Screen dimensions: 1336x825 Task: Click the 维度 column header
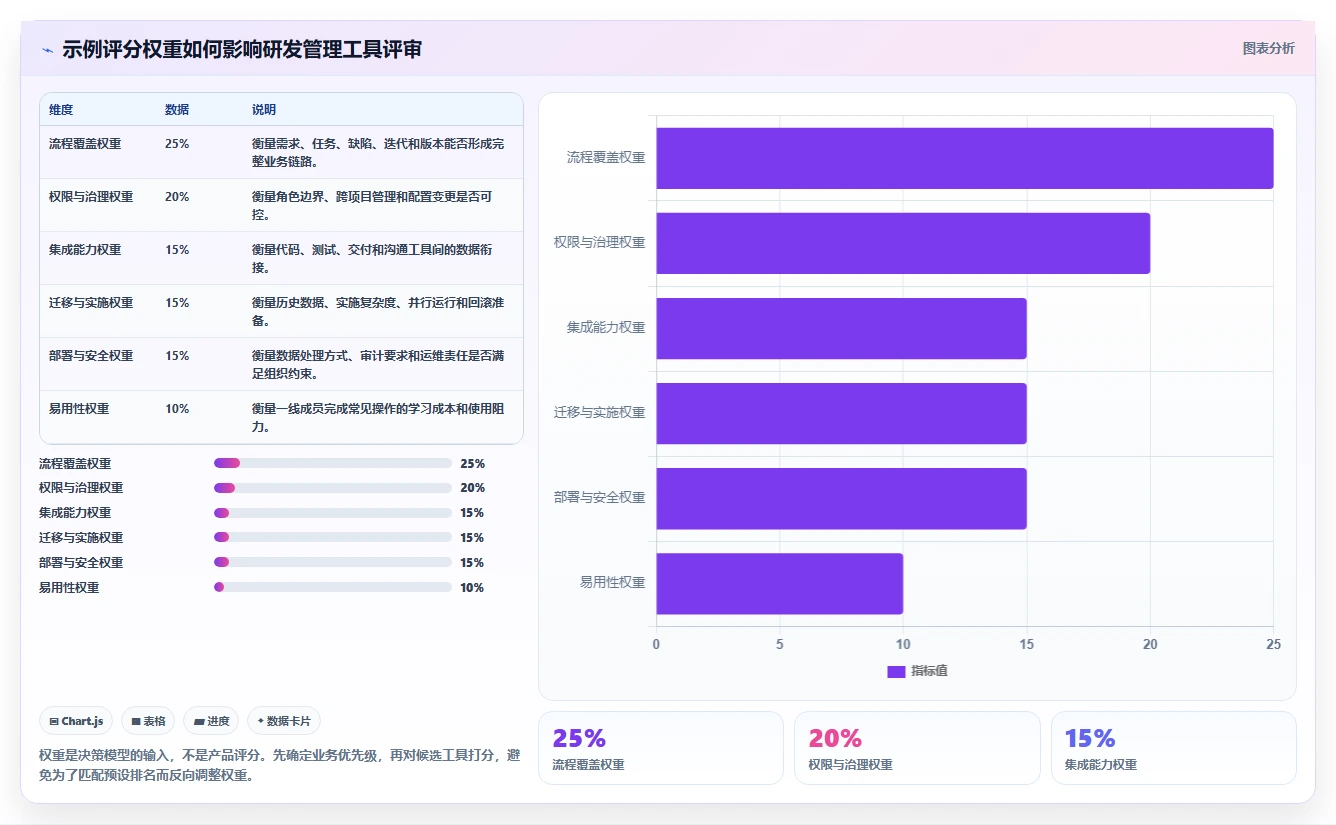point(61,110)
